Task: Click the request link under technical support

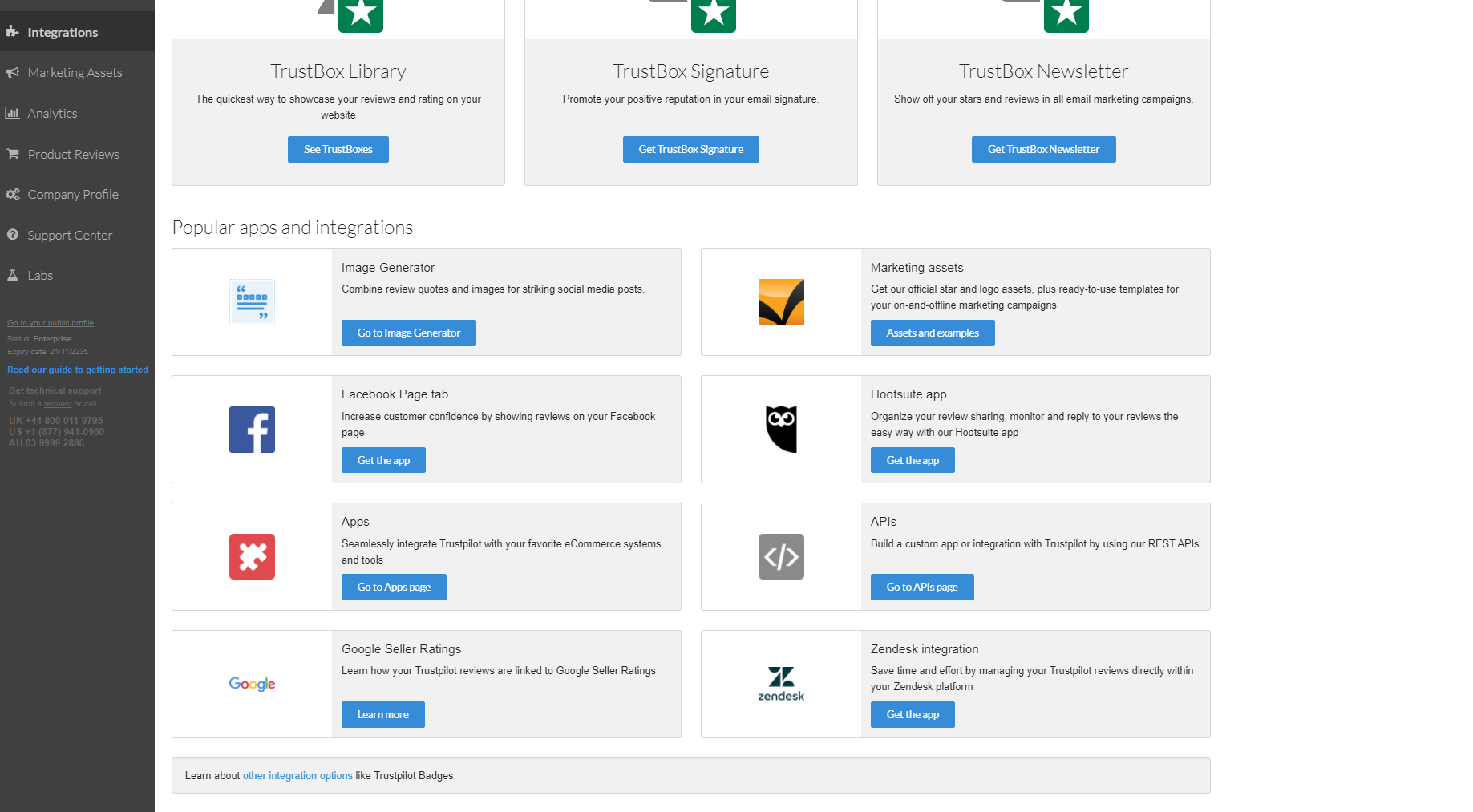Action: pos(58,404)
